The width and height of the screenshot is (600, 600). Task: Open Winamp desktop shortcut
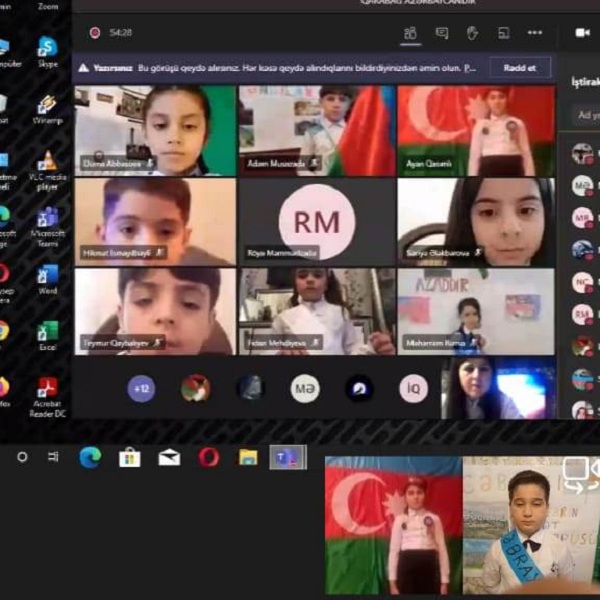47,109
